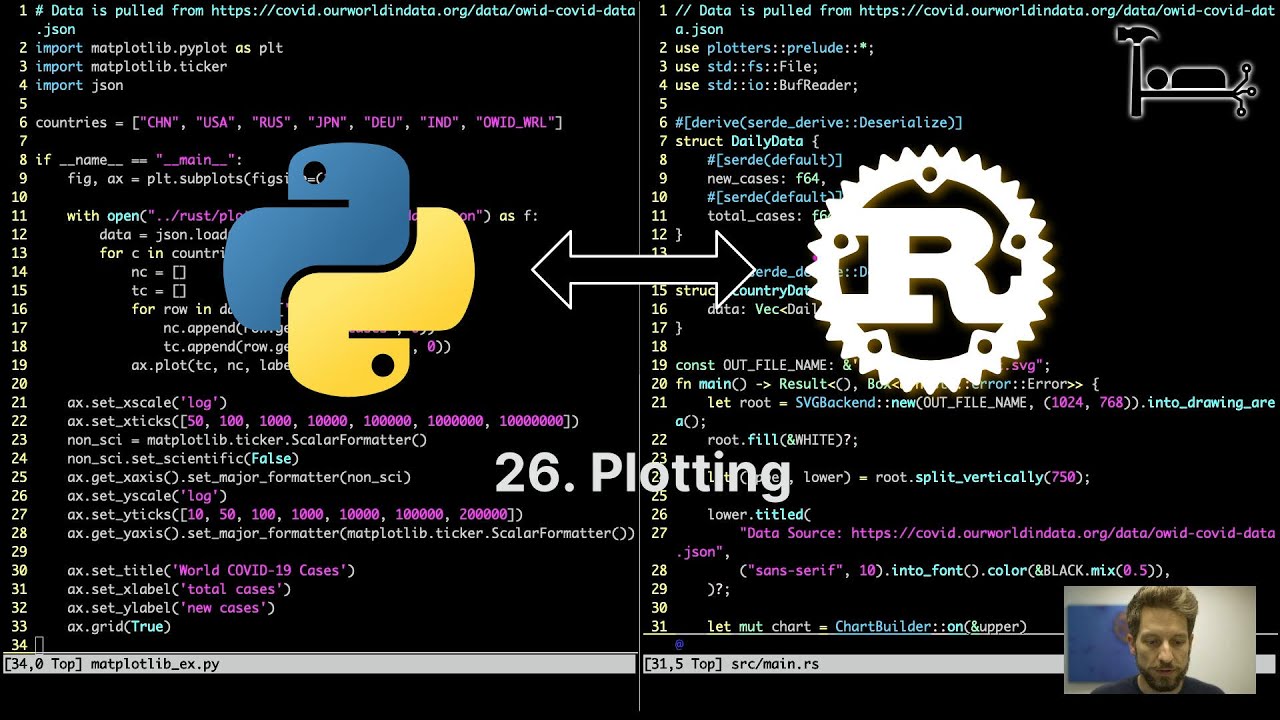Click the 'new_cases: f64,' field line

click(767, 179)
